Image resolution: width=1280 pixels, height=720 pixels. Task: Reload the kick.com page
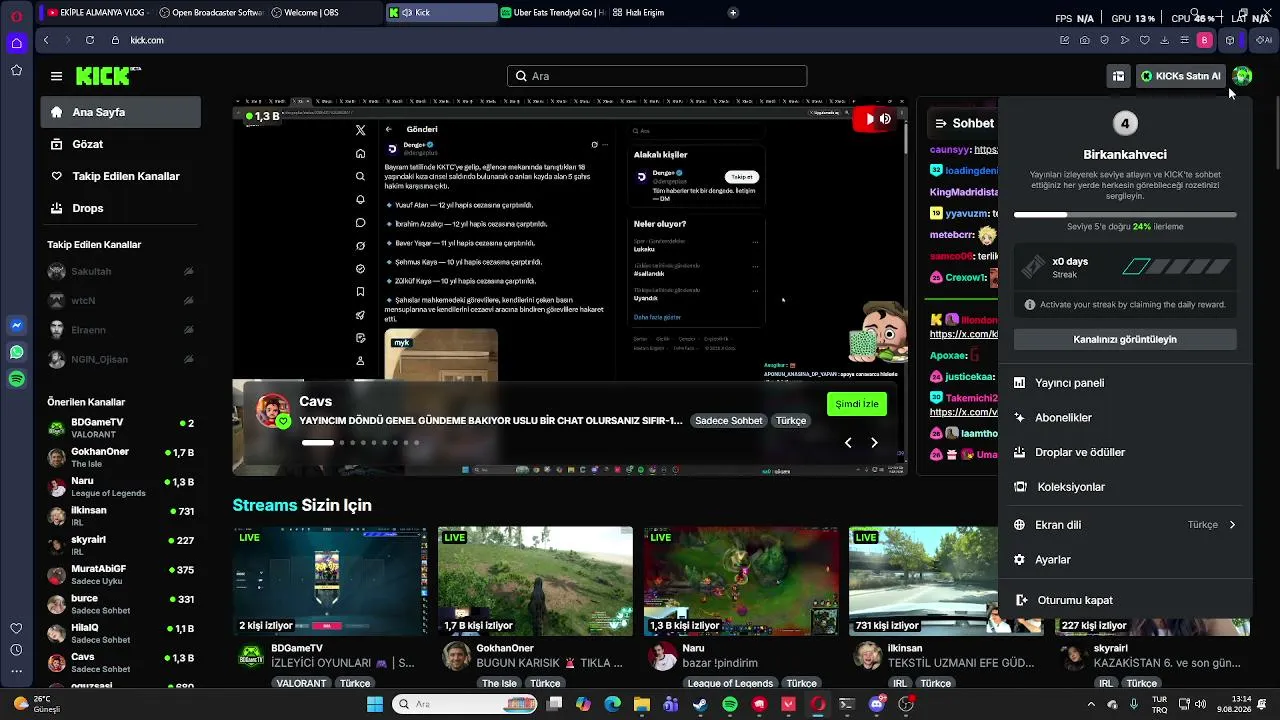click(90, 40)
